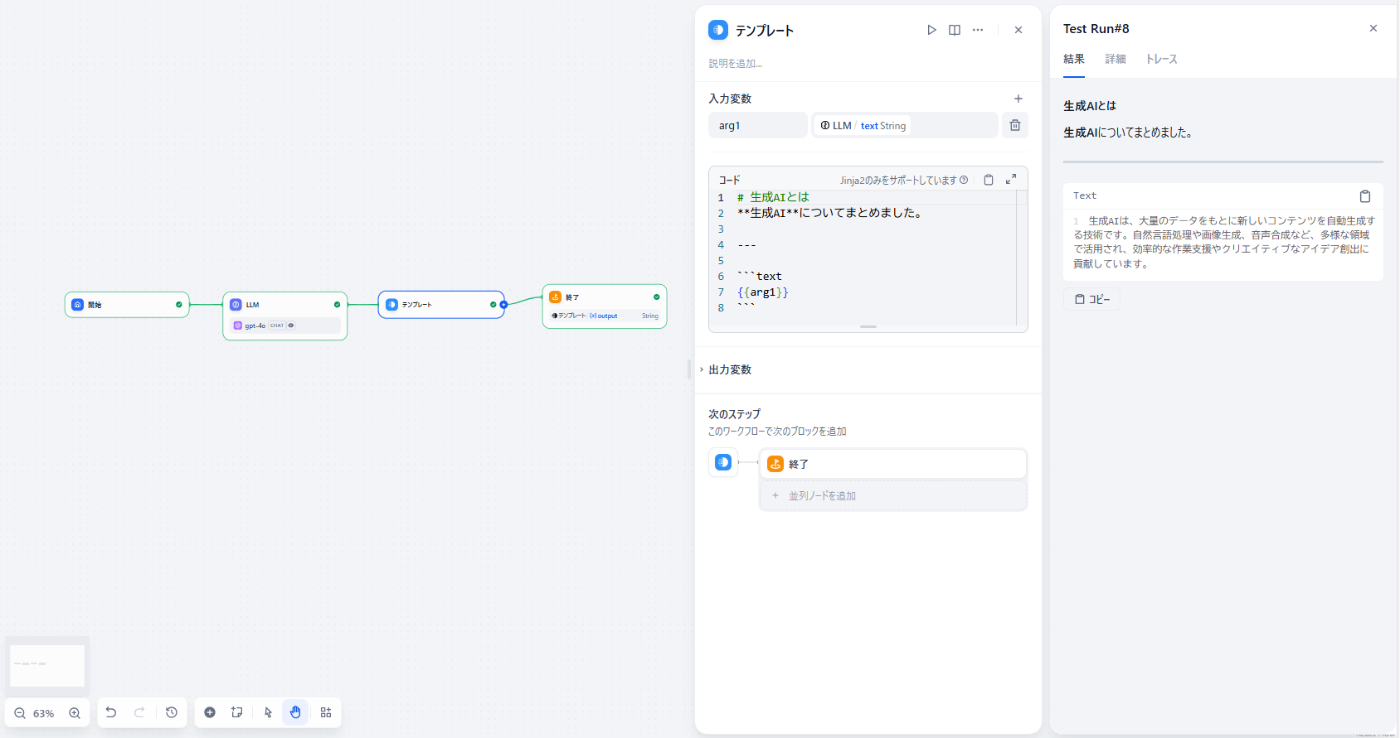Expand the 出力変数 section
Viewport: 1400px width, 738px height.
729,369
